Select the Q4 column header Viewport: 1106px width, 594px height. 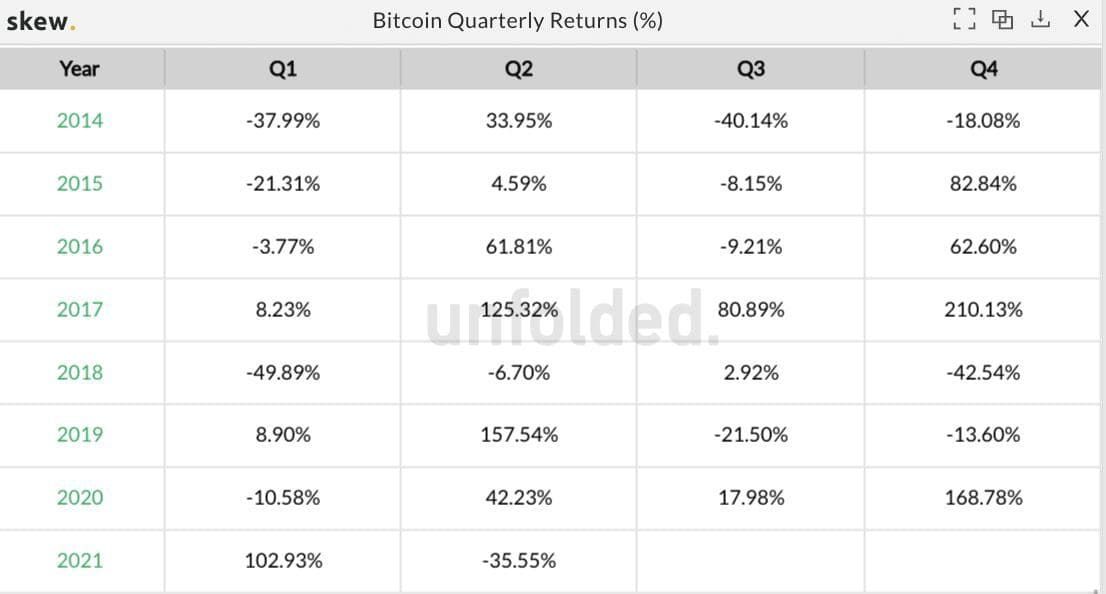[984, 69]
